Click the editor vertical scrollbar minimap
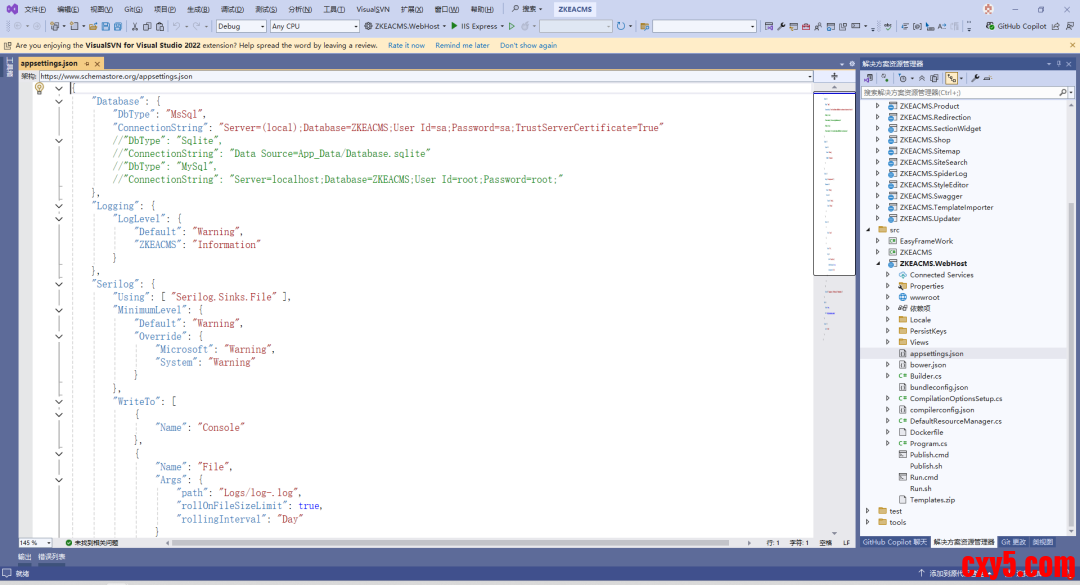This screenshot has width=1080, height=585. [x=834, y=200]
